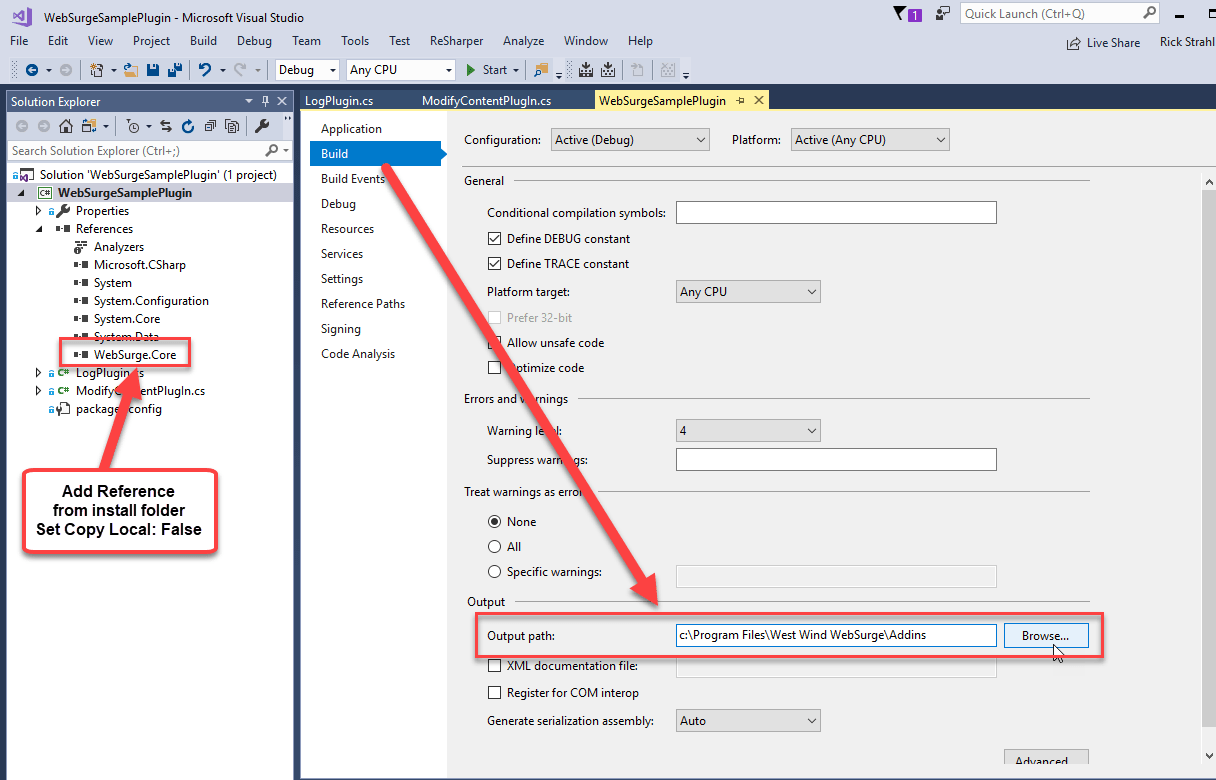Image resolution: width=1216 pixels, height=780 pixels.
Task: Click the pin icon on WebSurgeSamplePlugin tab
Action: (x=740, y=101)
